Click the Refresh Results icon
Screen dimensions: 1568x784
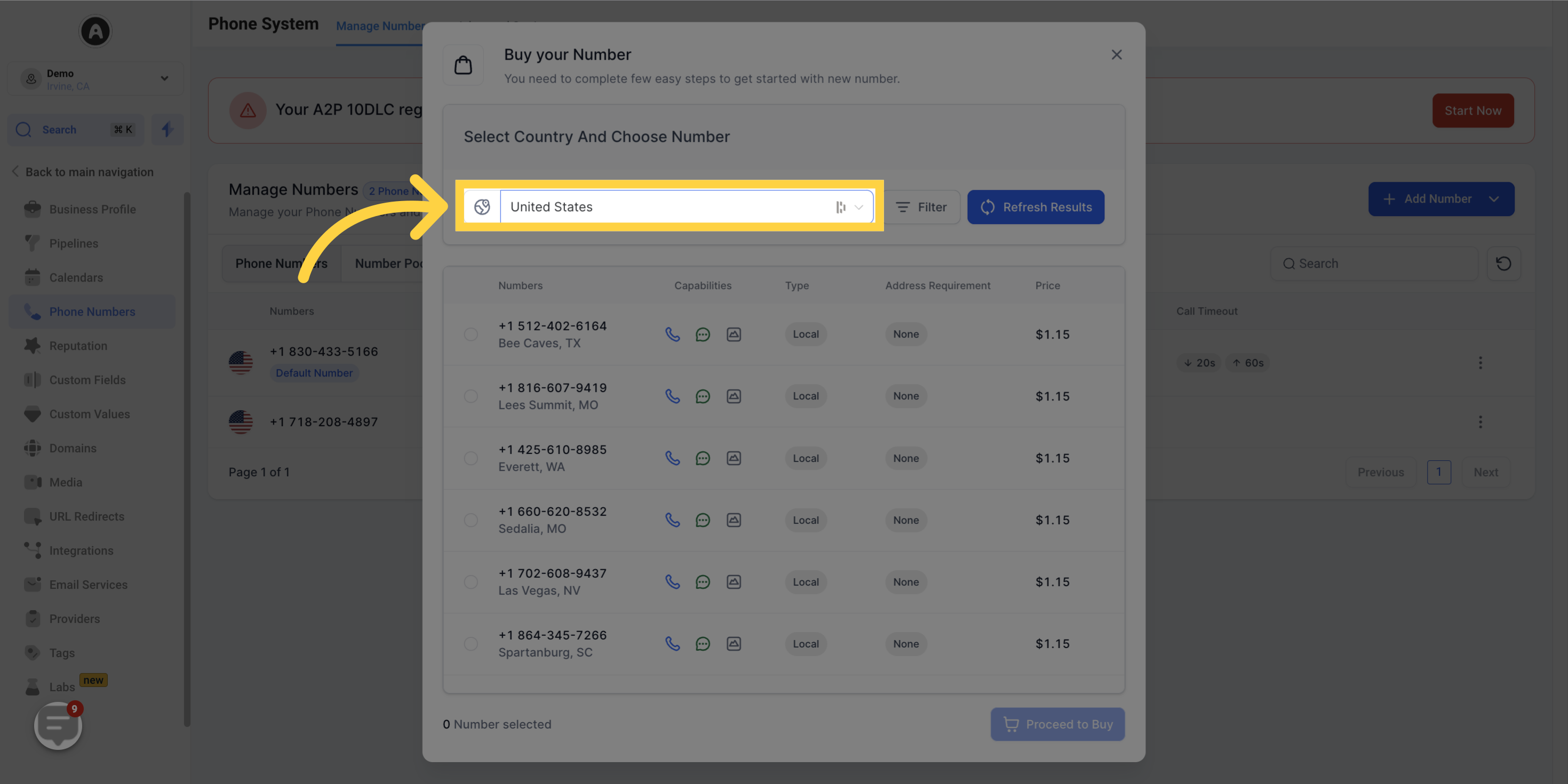click(x=987, y=207)
